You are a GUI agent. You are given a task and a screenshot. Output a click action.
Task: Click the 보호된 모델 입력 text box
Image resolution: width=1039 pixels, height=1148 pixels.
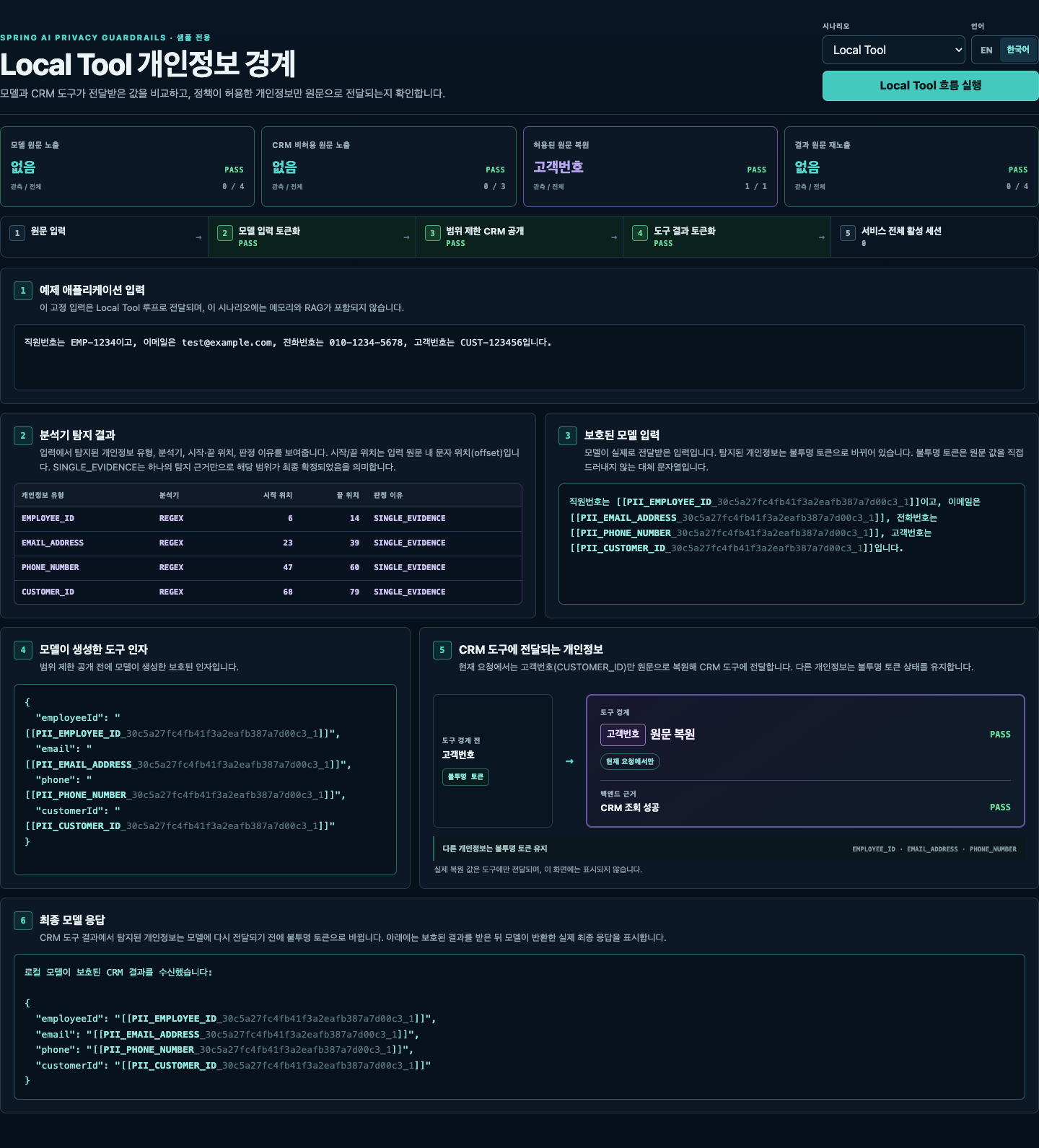(x=792, y=544)
